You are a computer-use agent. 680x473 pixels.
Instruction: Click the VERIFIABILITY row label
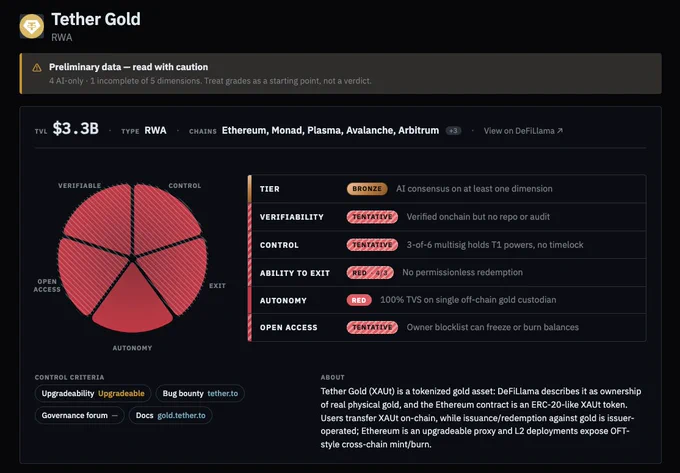[291, 217]
